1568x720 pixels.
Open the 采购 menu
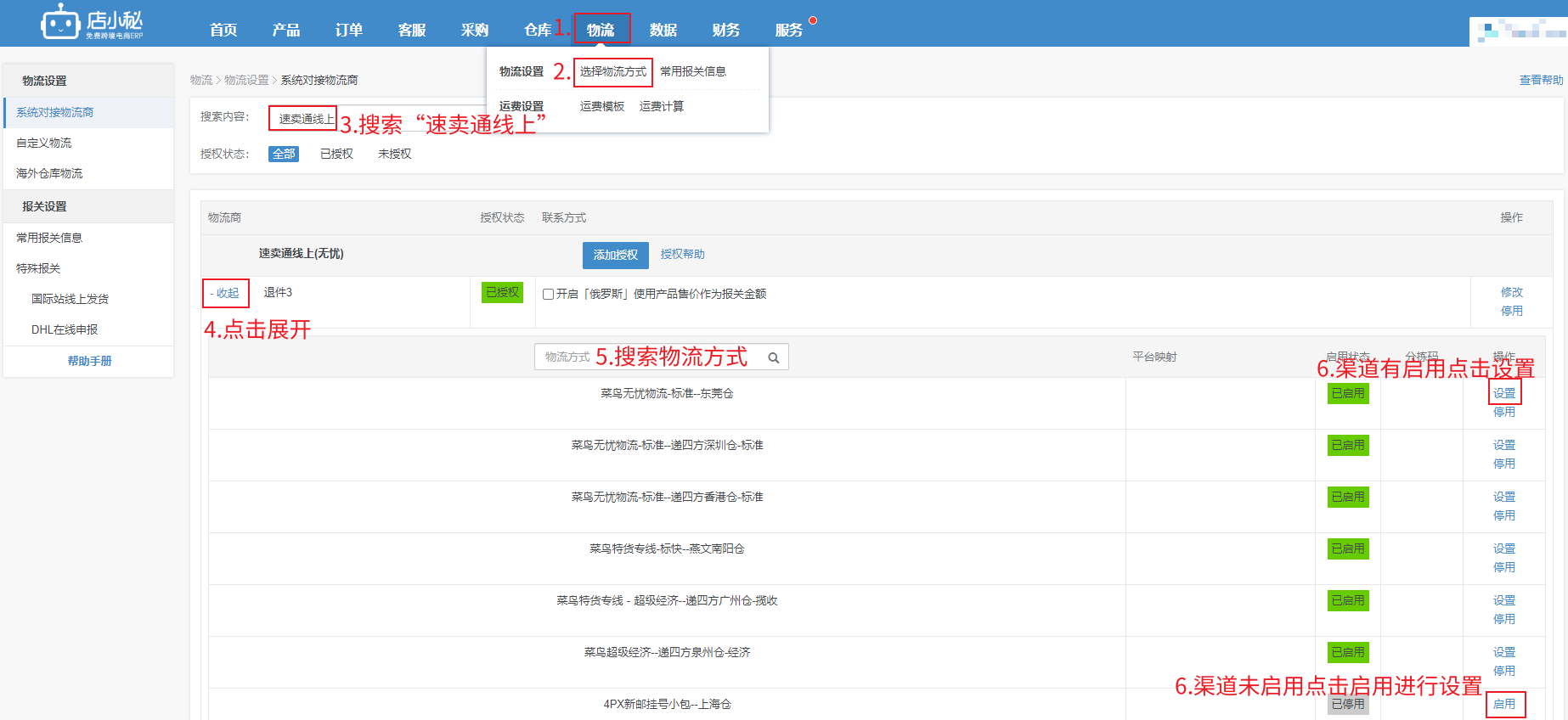pos(475,30)
